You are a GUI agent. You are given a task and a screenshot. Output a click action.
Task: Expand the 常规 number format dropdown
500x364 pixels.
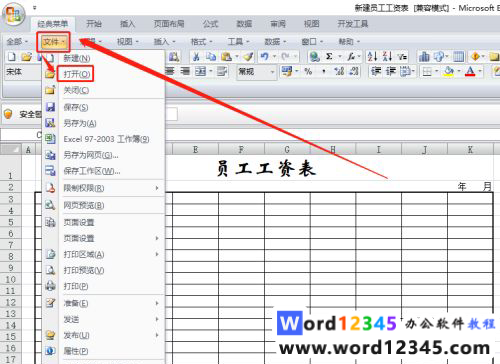pyautogui.click(x=272, y=72)
